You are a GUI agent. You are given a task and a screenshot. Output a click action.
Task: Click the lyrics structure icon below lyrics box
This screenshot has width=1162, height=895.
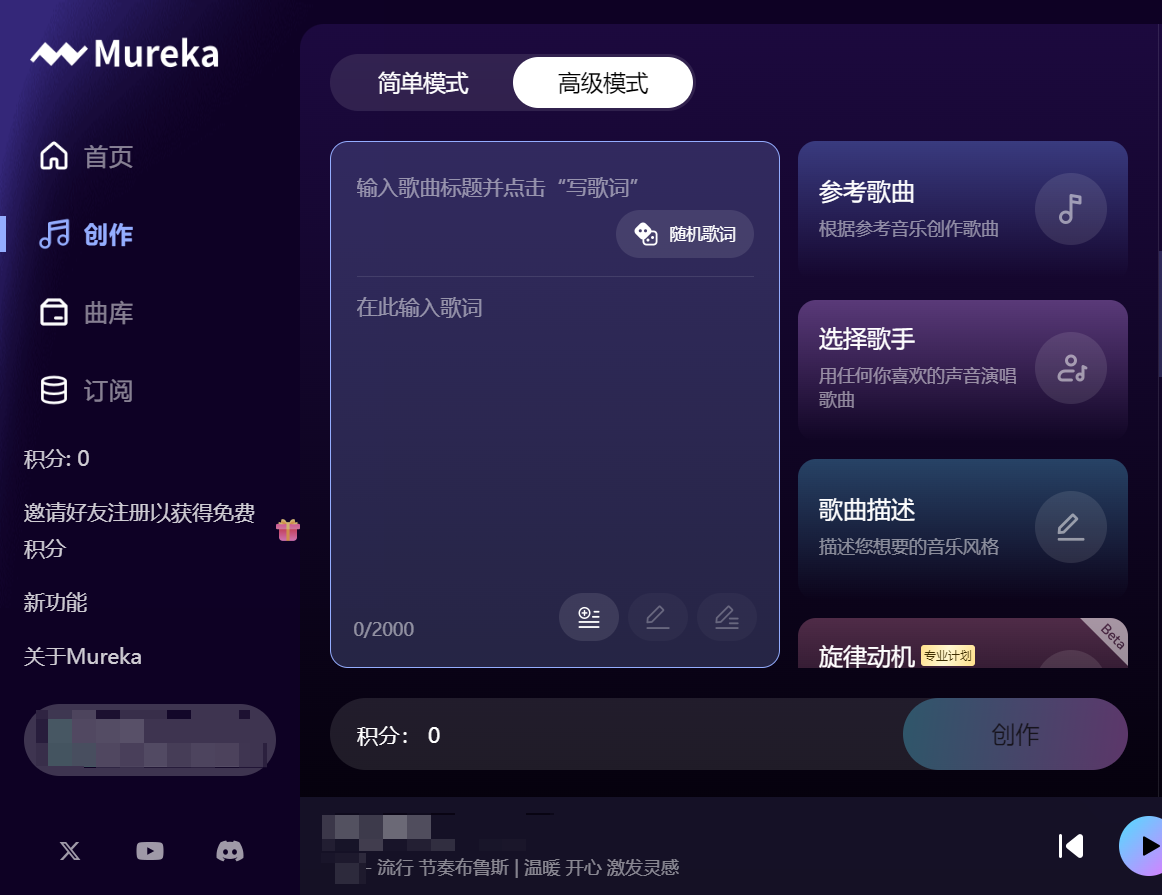pos(588,616)
